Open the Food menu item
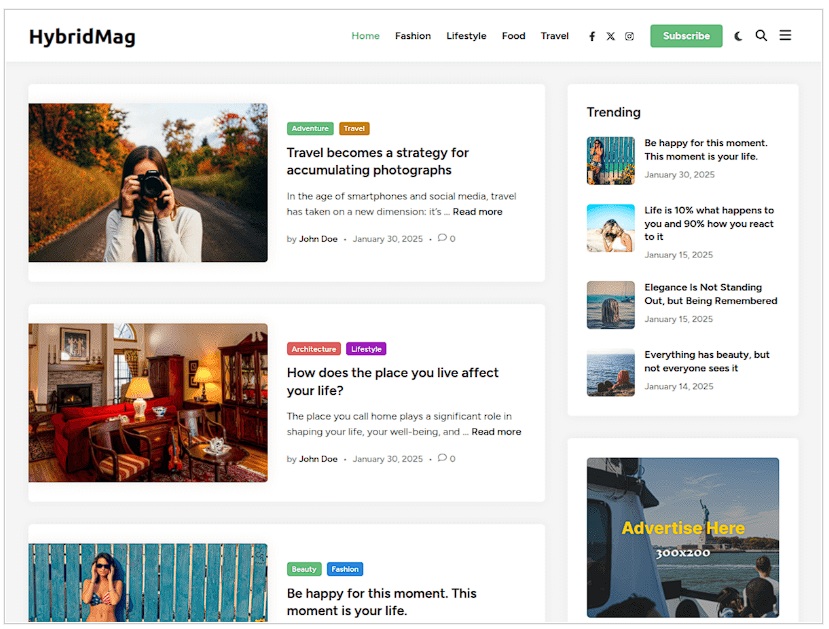This screenshot has height=629, width=829. (x=513, y=36)
